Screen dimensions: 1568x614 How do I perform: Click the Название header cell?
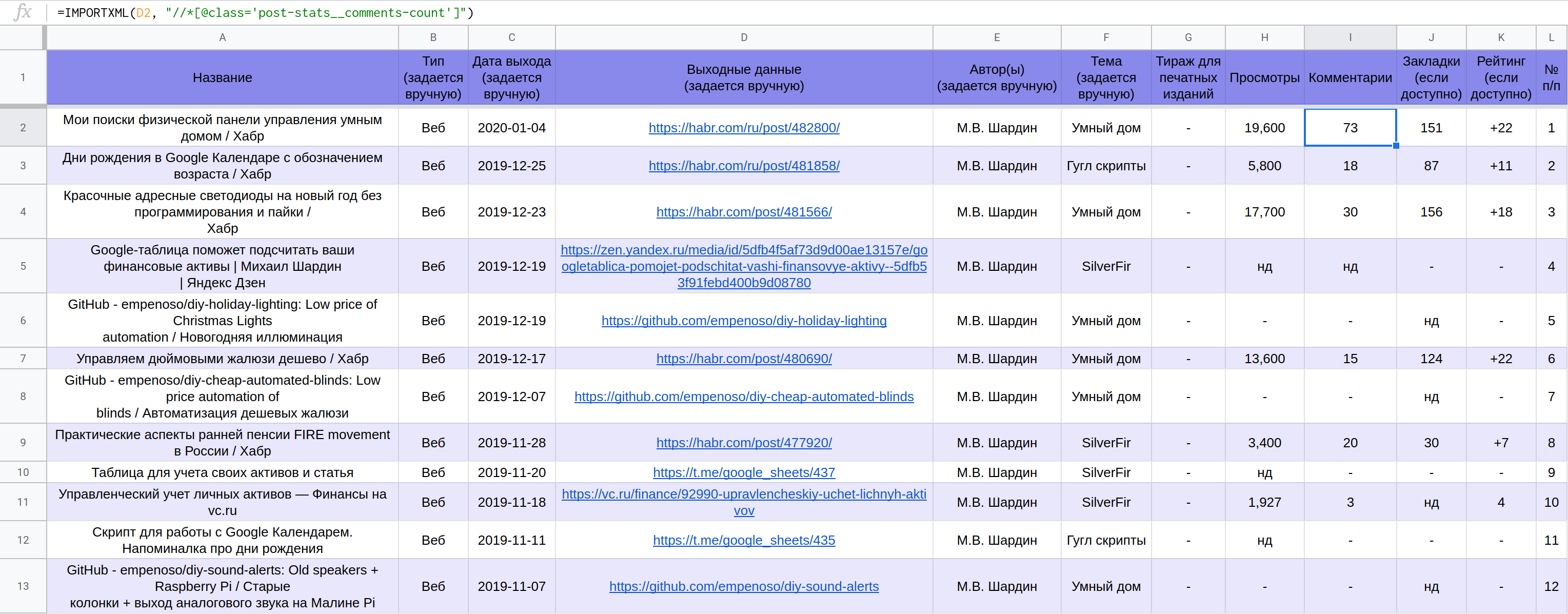tap(222, 78)
